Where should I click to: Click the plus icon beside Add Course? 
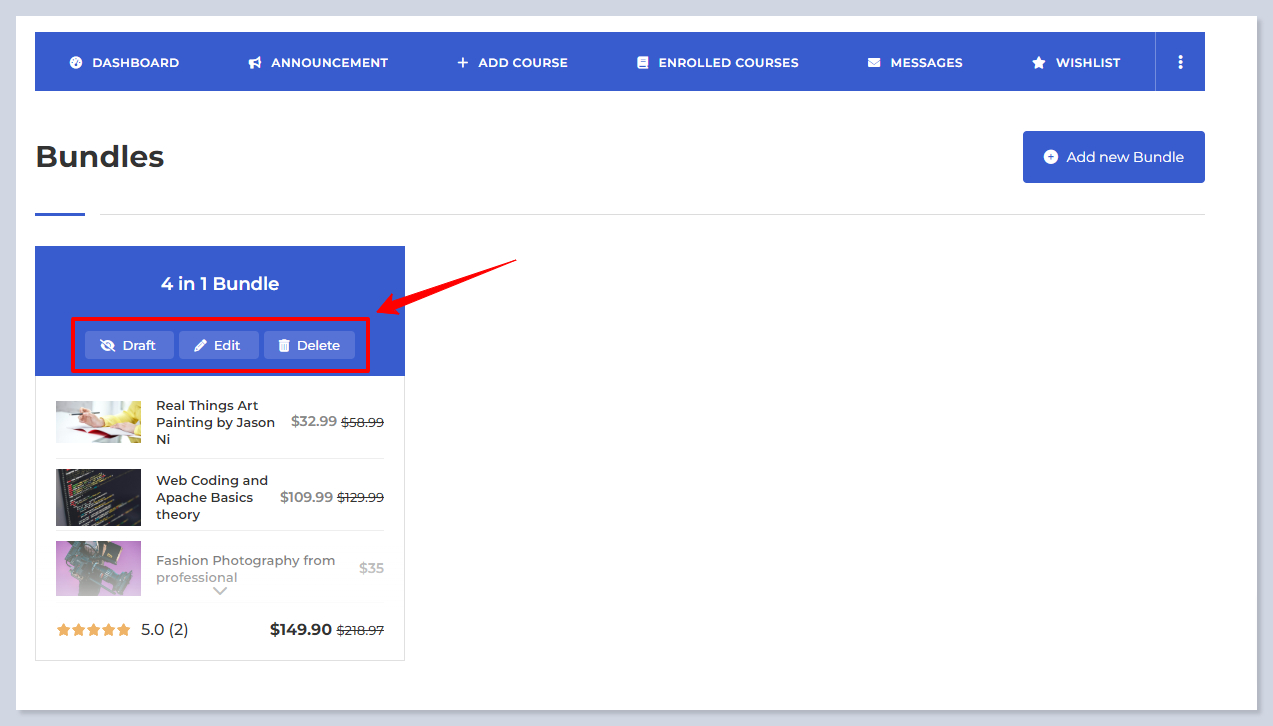[x=462, y=62]
